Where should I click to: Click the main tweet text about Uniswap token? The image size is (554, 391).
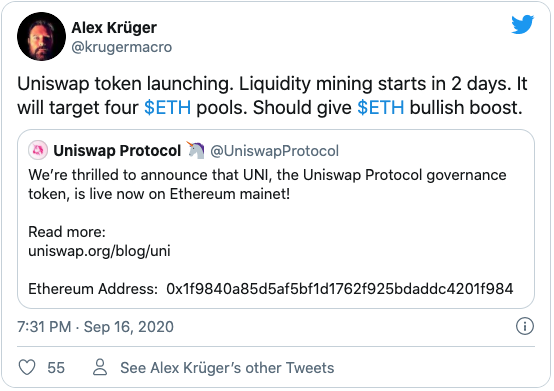coord(272,96)
